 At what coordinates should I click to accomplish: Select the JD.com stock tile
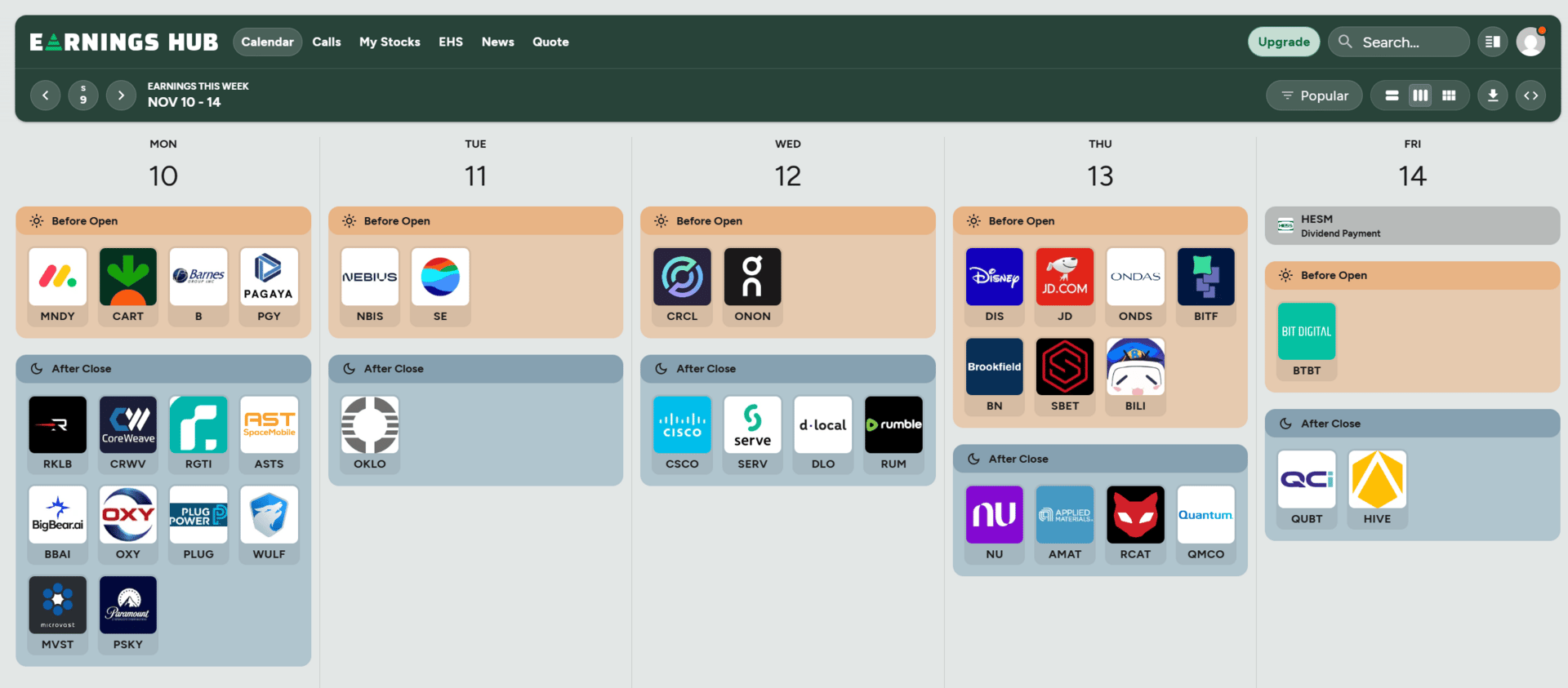(1065, 286)
